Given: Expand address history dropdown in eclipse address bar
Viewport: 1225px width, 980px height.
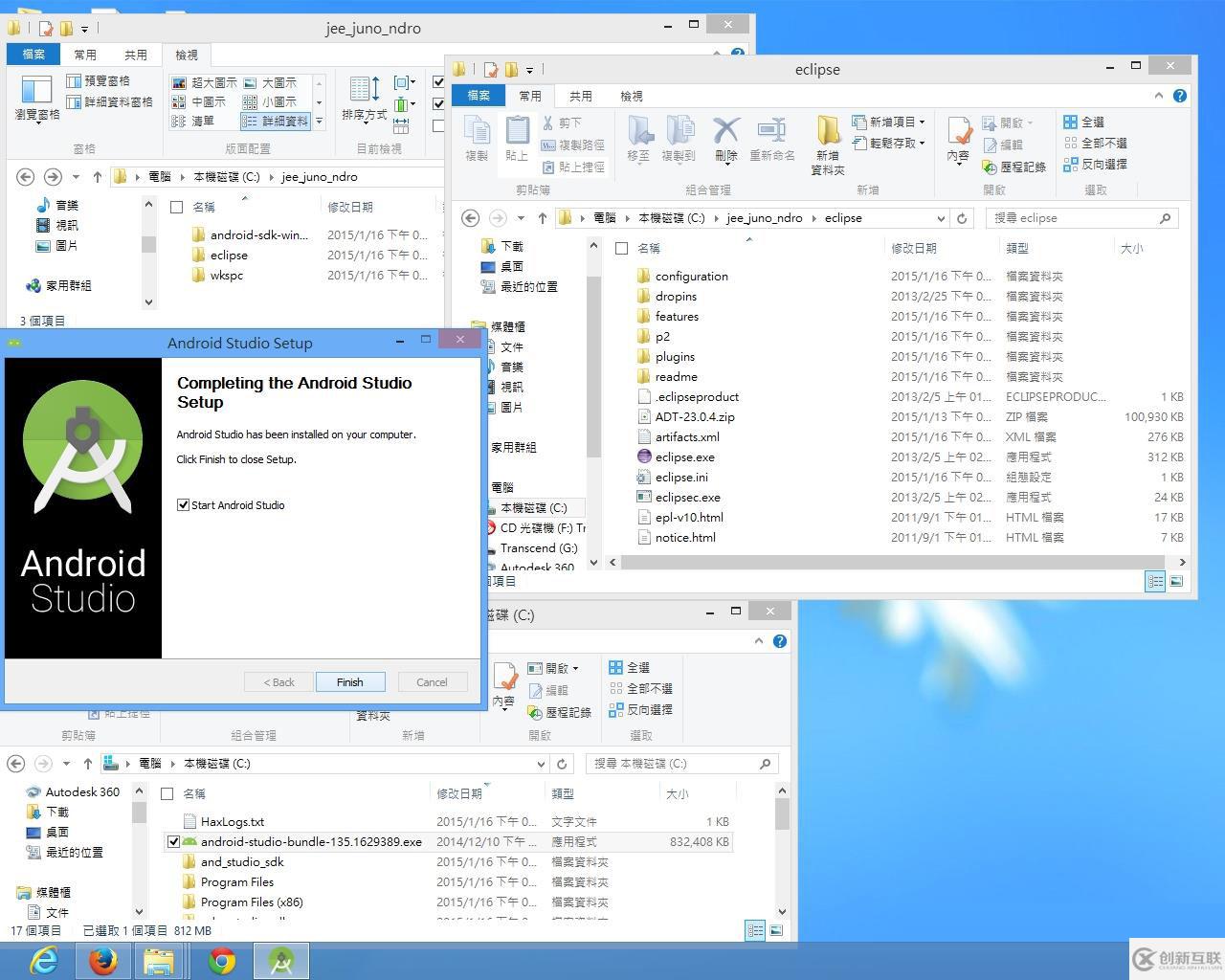Looking at the screenshot, I should pyautogui.click(x=941, y=218).
